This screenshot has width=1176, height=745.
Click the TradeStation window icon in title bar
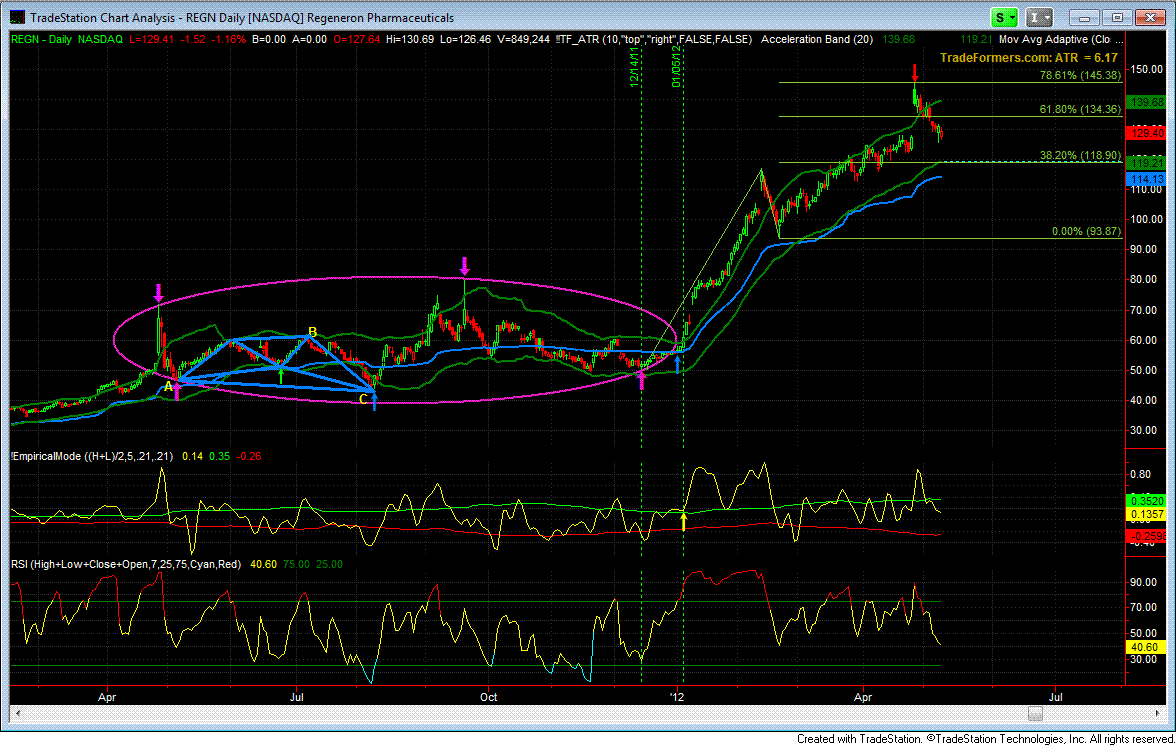click(x=16, y=17)
